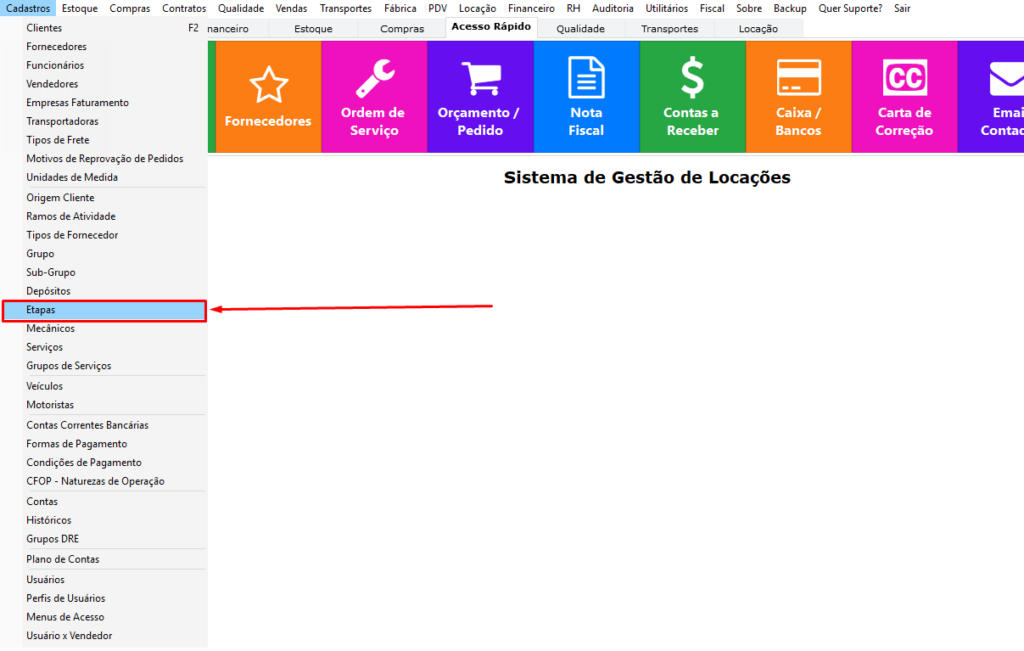Open the Ordem de Serviço wrench tile
This screenshot has height=651, width=1024.
pos(373,96)
